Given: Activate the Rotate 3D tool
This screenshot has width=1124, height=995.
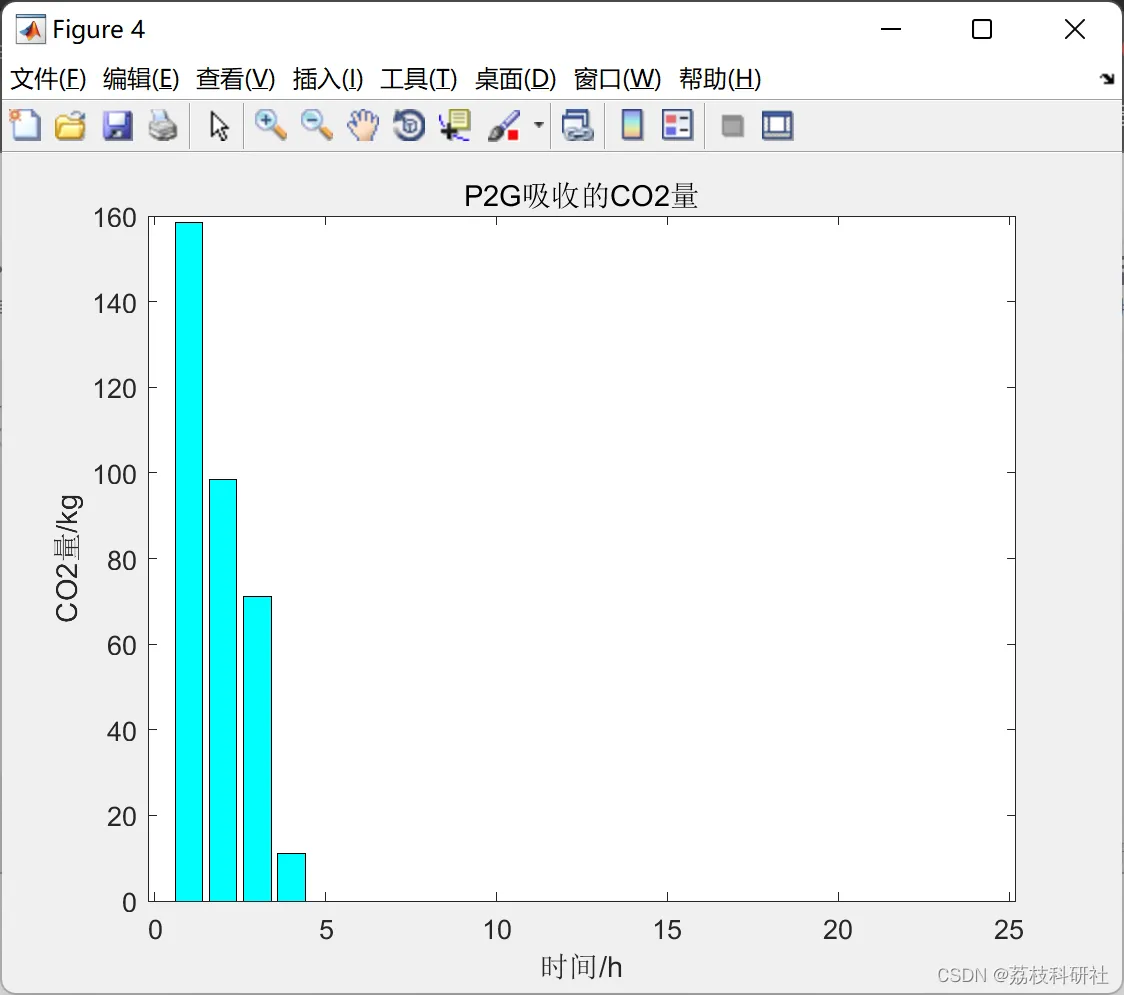Looking at the screenshot, I should point(409,125).
